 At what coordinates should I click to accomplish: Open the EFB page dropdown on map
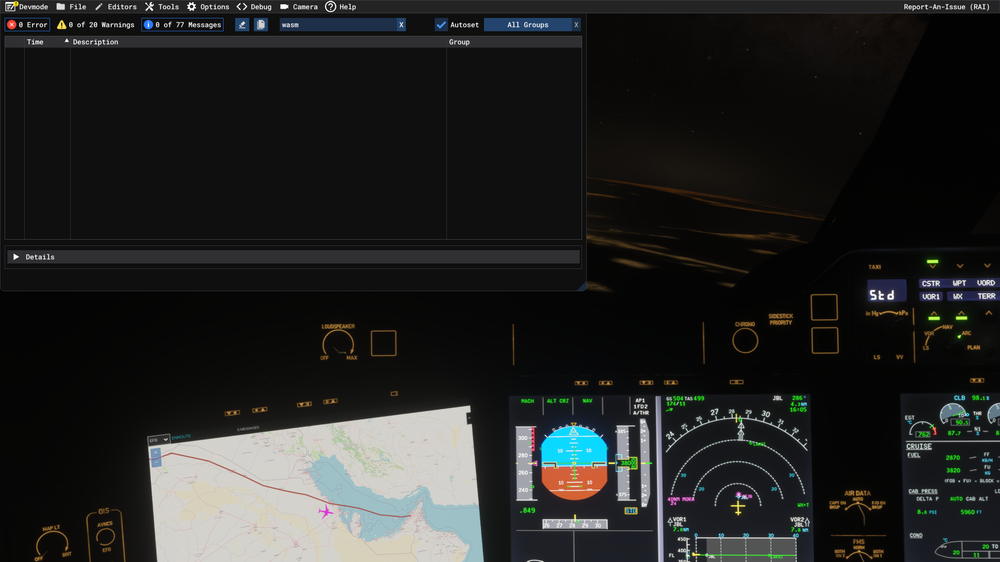tap(158, 440)
